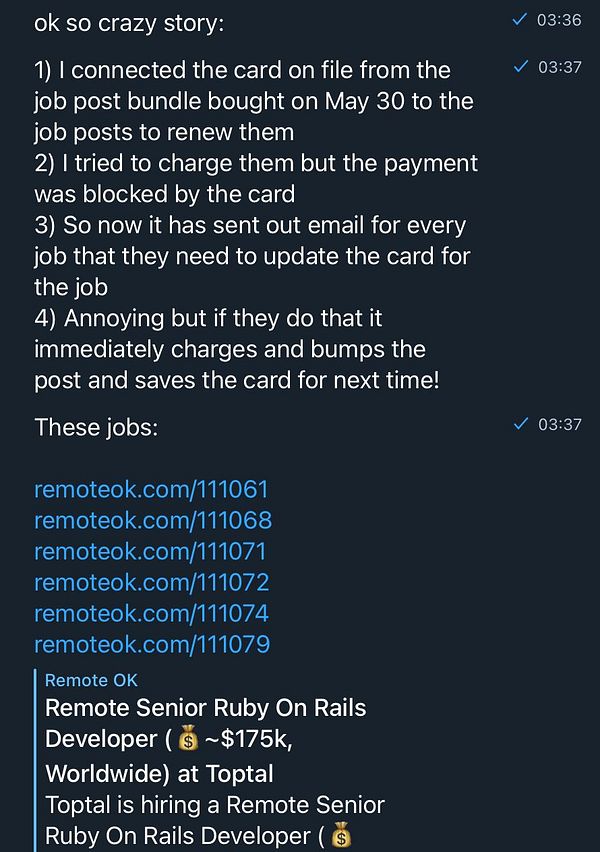
Task: Click the 03:36 timestamp
Action: 559,20
